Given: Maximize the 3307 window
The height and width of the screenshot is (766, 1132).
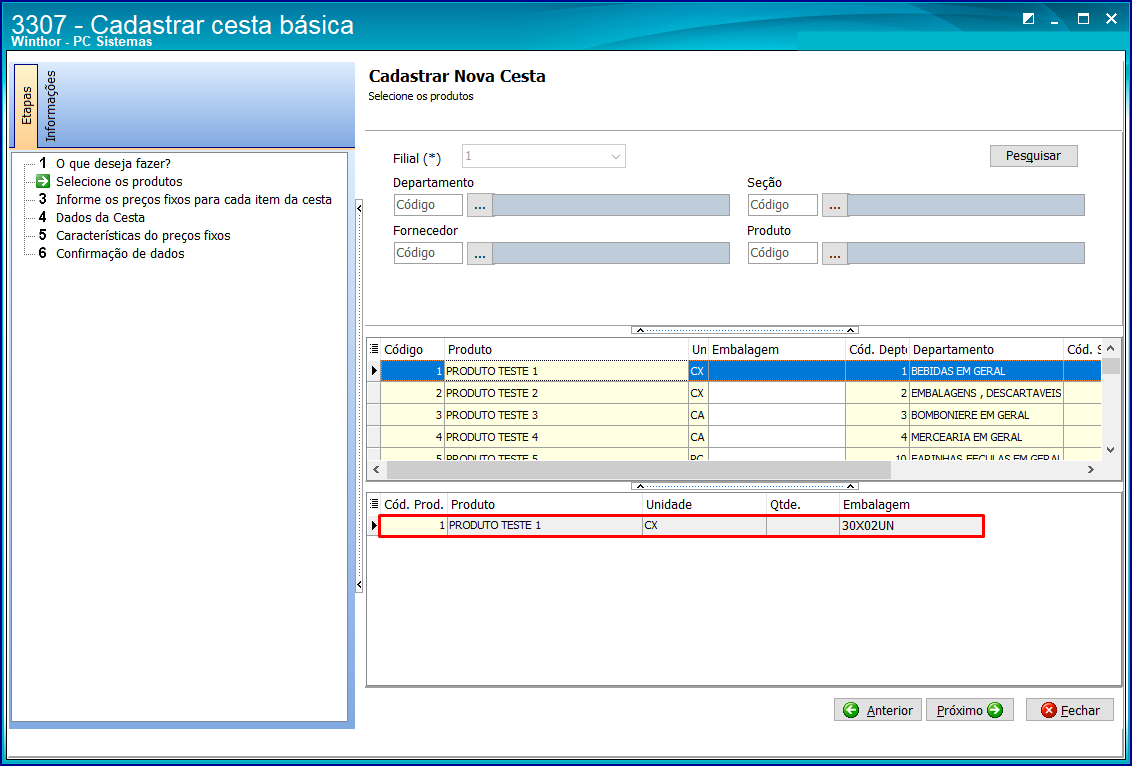Looking at the screenshot, I should tap(1083, 19).
